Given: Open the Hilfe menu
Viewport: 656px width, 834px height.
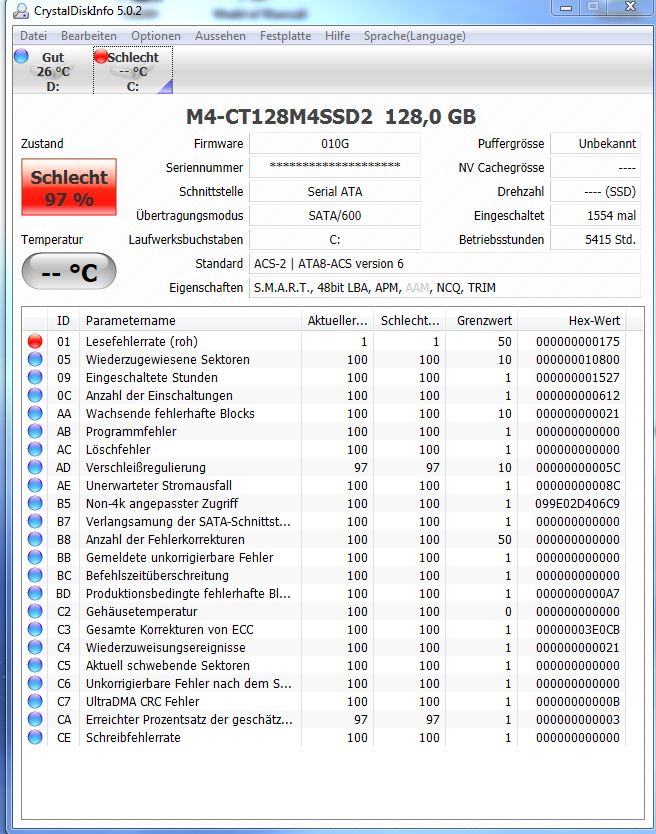Looking at the screenshot, I should pyautogui.click(x=337, y=36).
